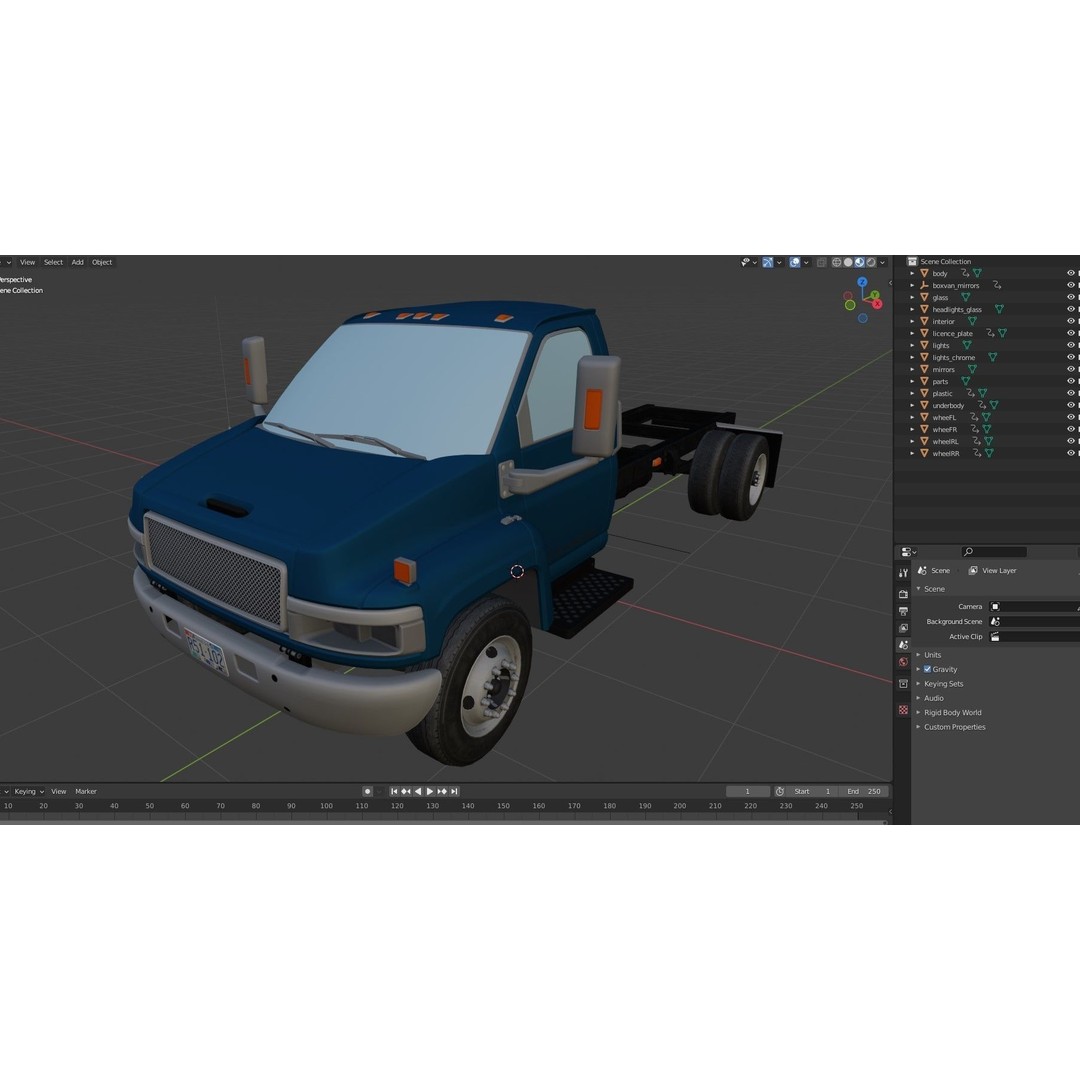This screenshot has height=1080, width=1080.
Task: Jump to the first frame of the timeline
Action: coord(394,791)
